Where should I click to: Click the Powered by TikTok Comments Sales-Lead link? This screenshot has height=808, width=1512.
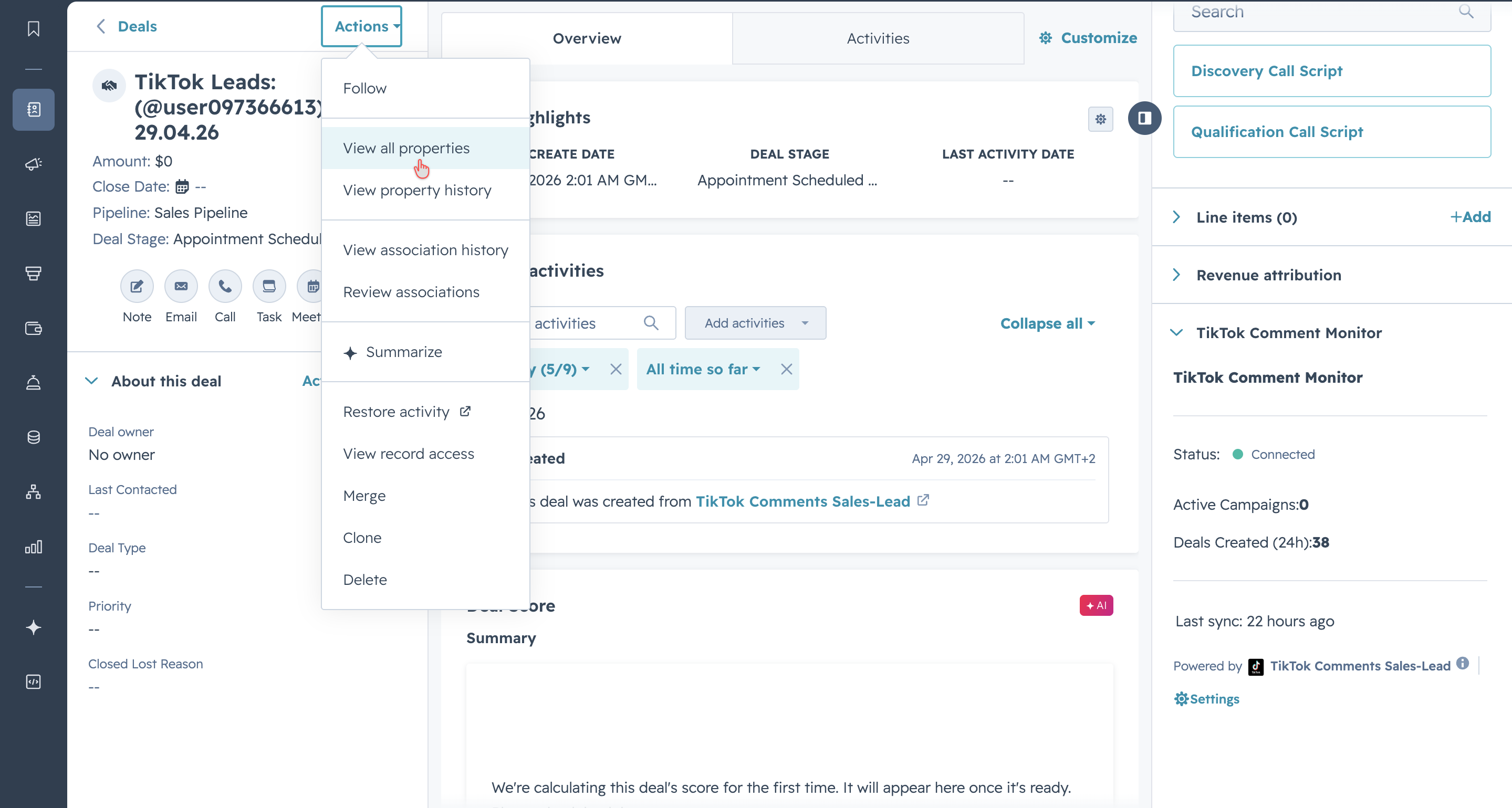click(x=1360, y=666)
